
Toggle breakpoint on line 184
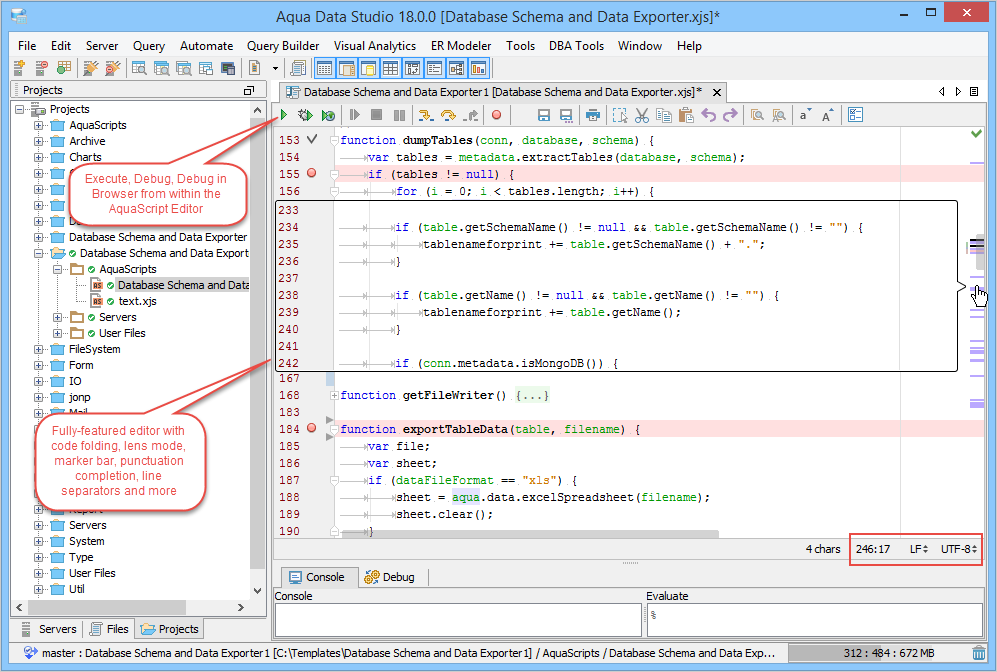[x=312, y=429]
